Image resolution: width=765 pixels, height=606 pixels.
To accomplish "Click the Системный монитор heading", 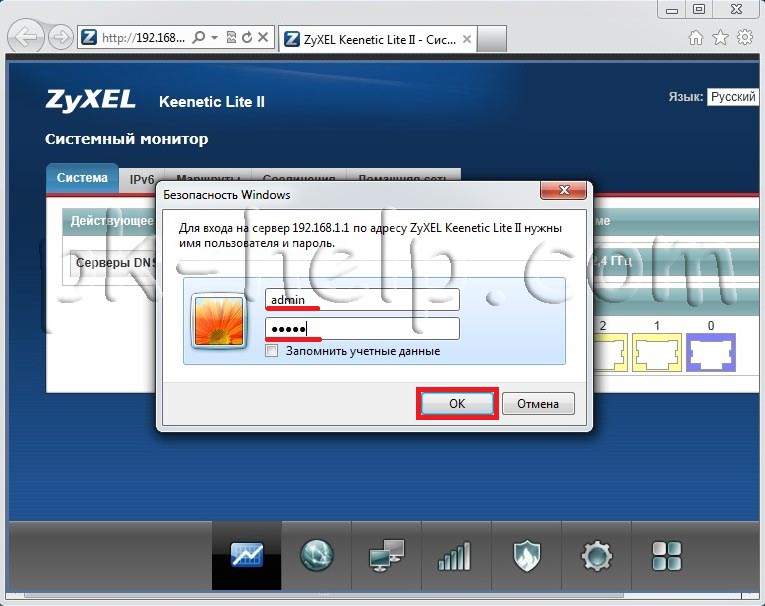I will pos(126,139).
